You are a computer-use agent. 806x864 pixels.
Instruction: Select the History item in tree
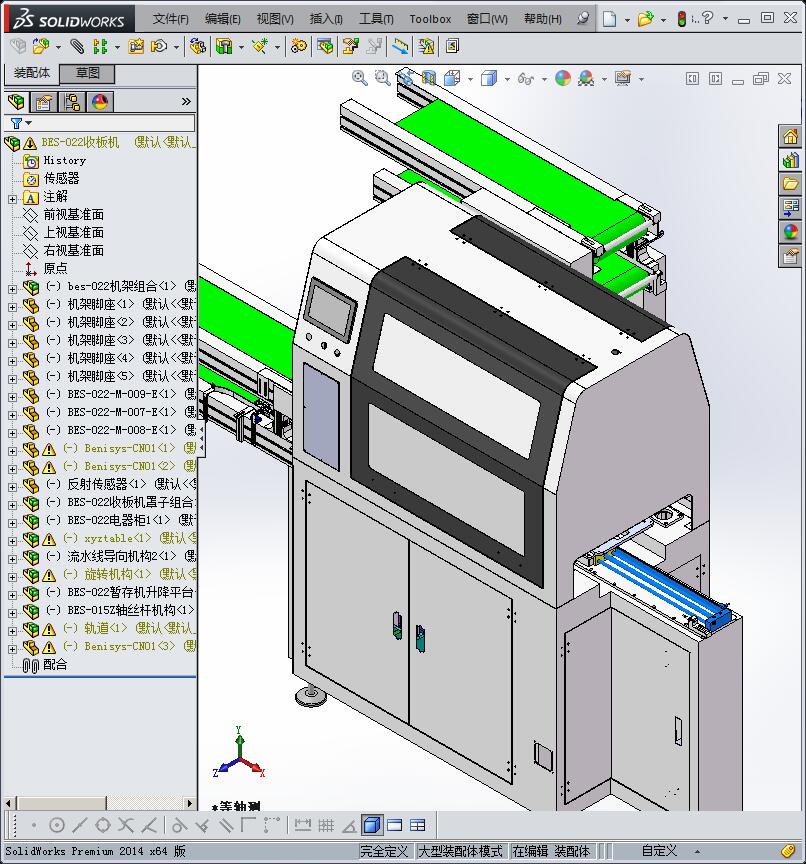64,161
